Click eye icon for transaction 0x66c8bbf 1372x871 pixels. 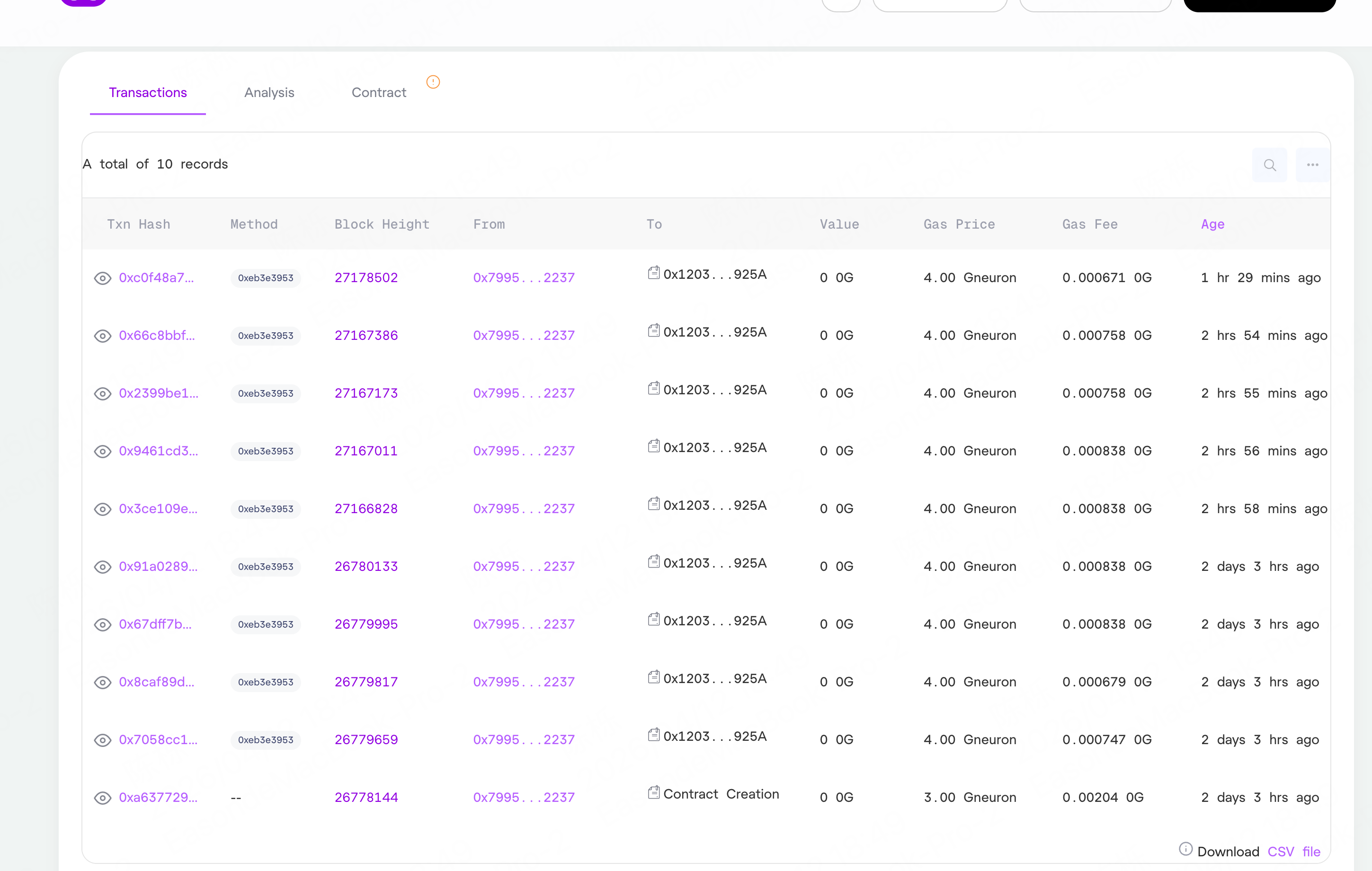103,336
